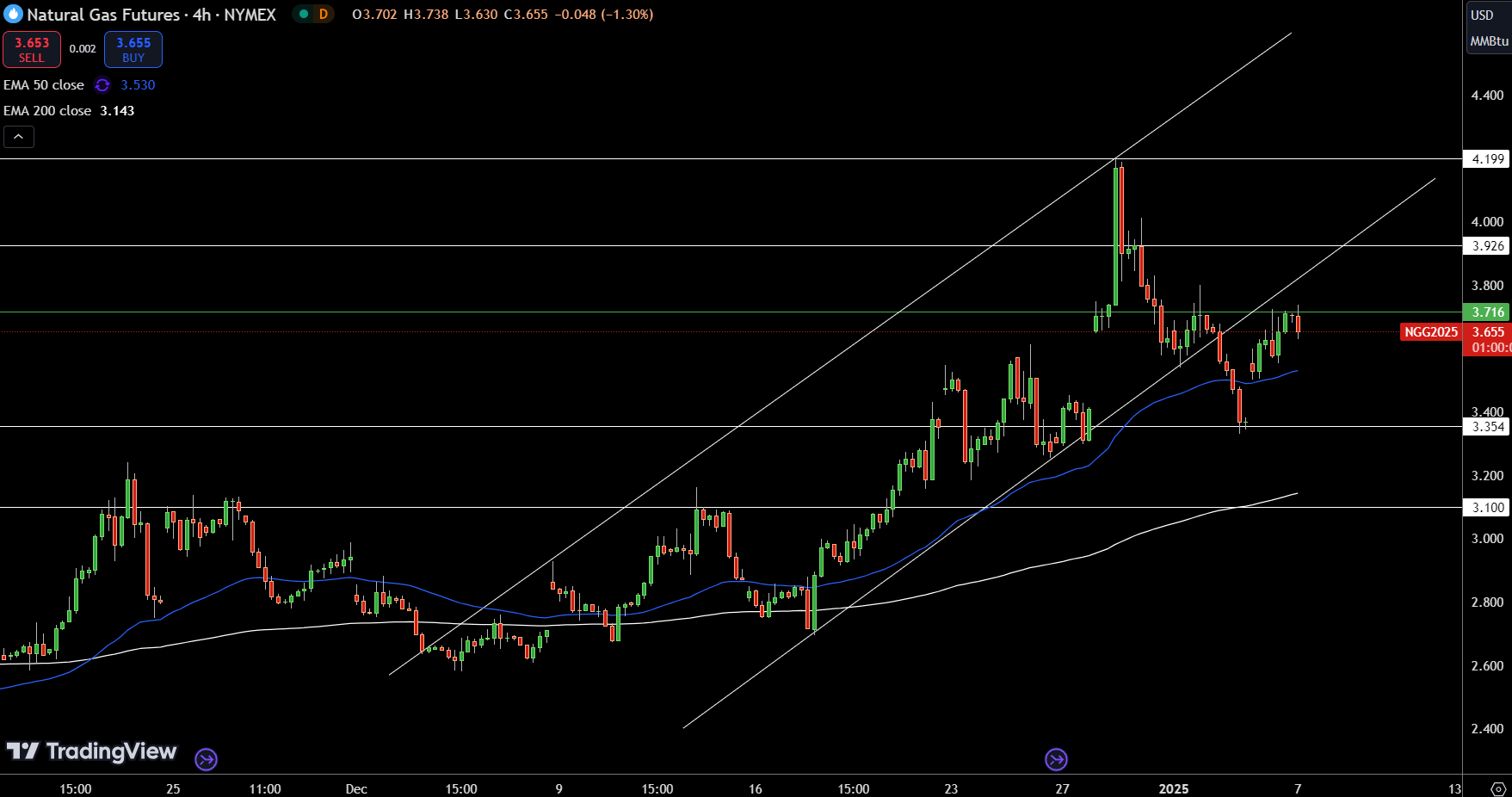Viewport: 1512px width, 797px height.
Task: Click the 3.100 horizontal line price label
Action: tap(1487, 508)
